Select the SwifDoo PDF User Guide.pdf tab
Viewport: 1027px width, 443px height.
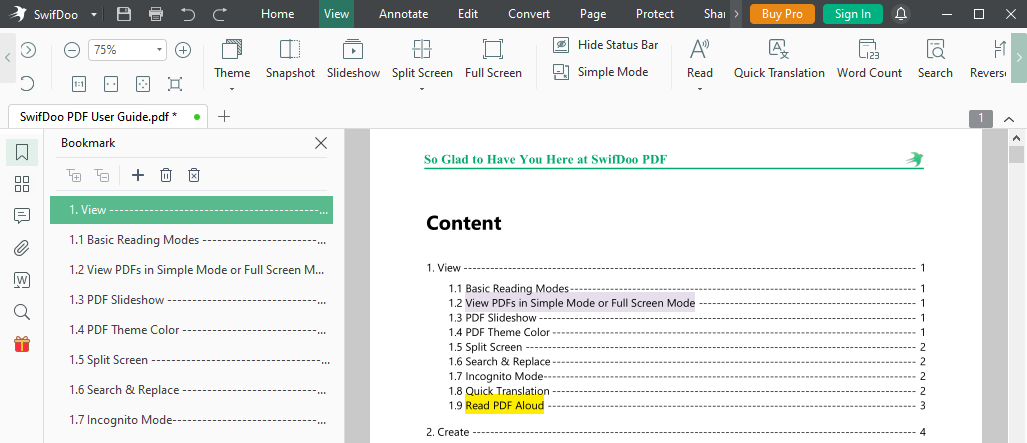[x=108, y=117]
